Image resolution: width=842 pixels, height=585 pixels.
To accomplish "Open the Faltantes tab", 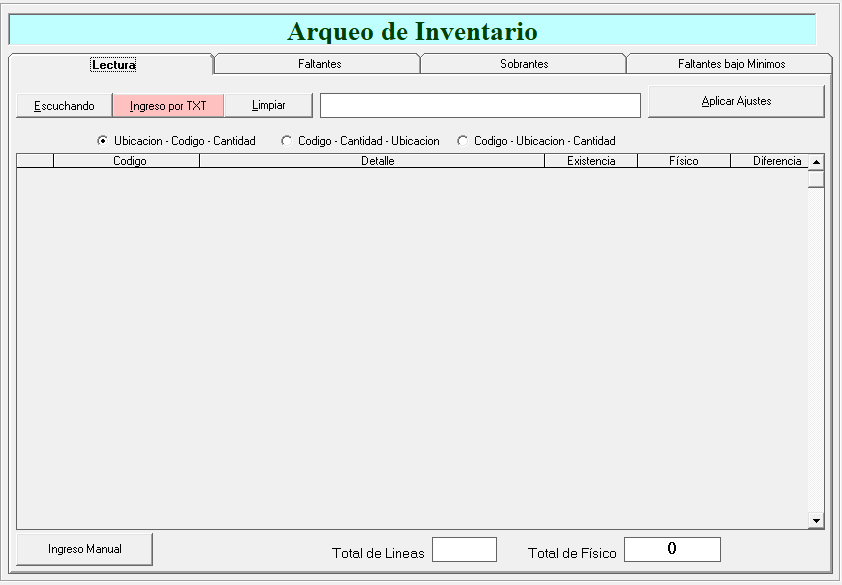I will pos(319,64).
